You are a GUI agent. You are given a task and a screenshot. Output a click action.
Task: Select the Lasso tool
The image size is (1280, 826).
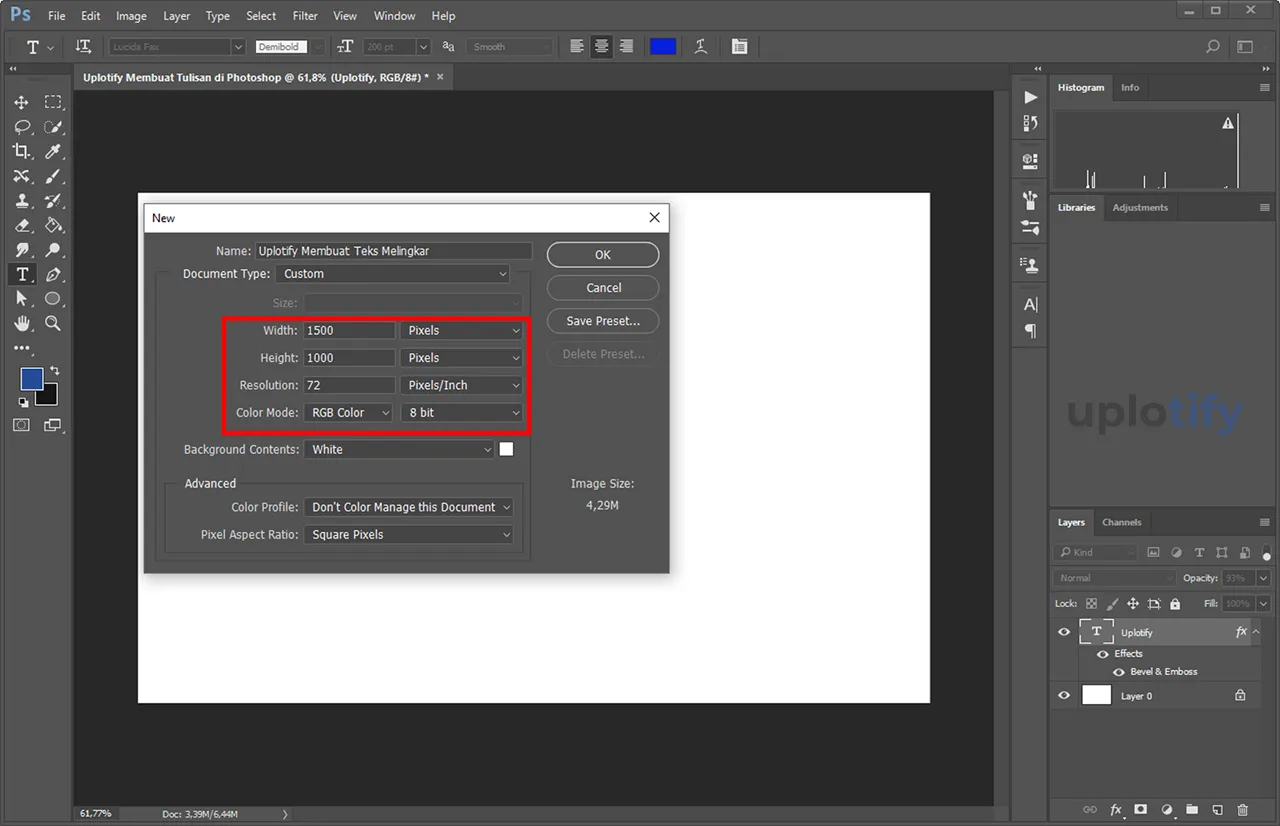click(x=21, y=127)
